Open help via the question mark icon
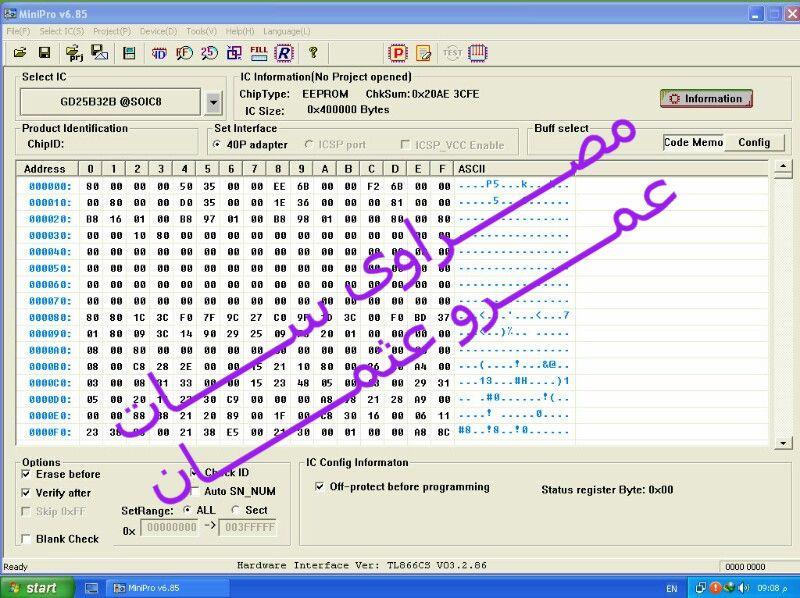The width and height of the screenshot is (800, 598). click(x=313, y=53)
